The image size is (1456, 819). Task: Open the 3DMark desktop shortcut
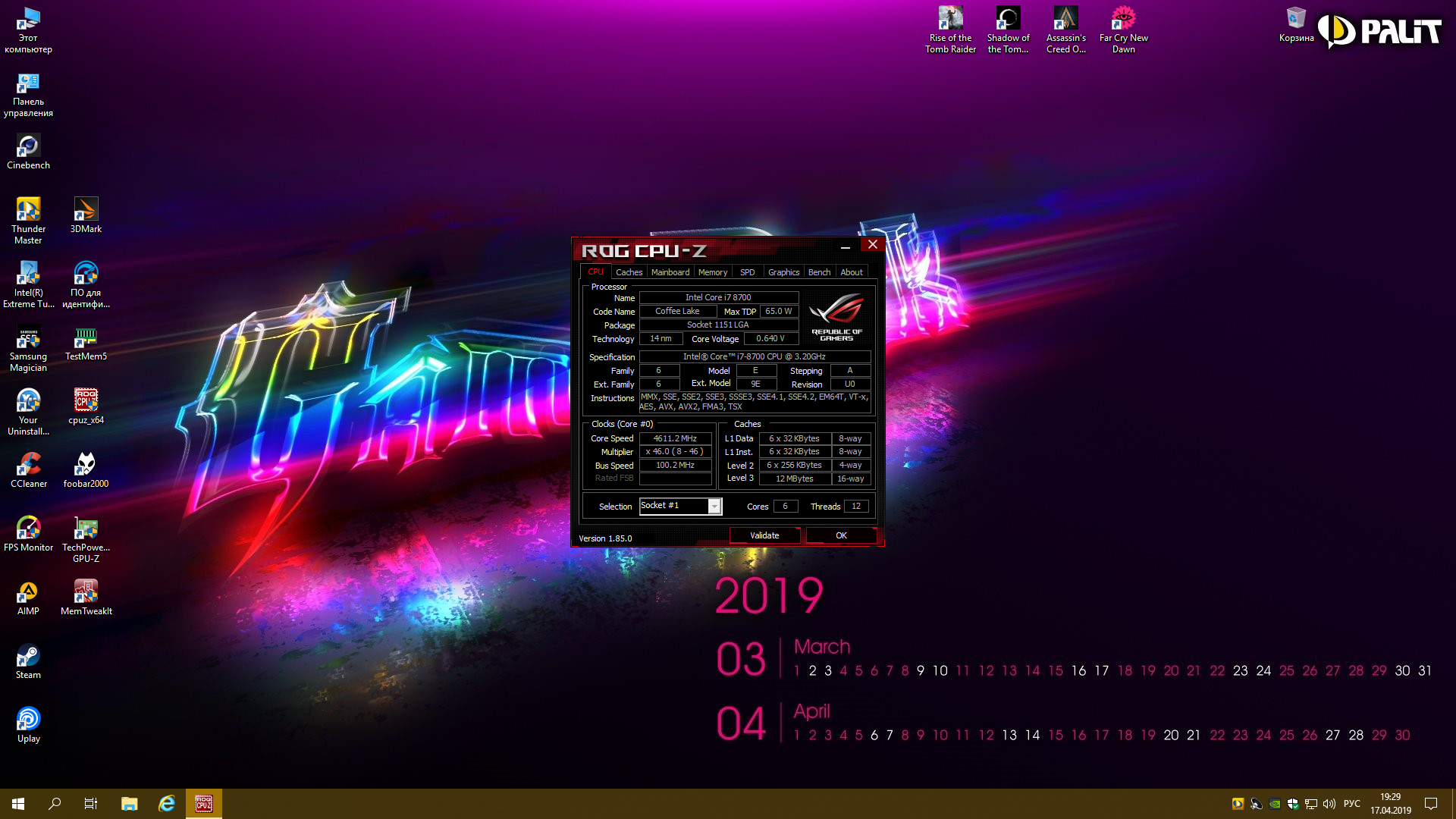click(x=86, y=210)
